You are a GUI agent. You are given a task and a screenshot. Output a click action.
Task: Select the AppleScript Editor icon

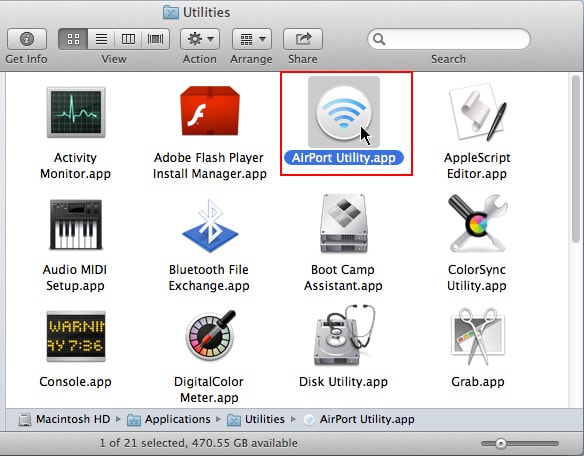(x=478, y=112)
